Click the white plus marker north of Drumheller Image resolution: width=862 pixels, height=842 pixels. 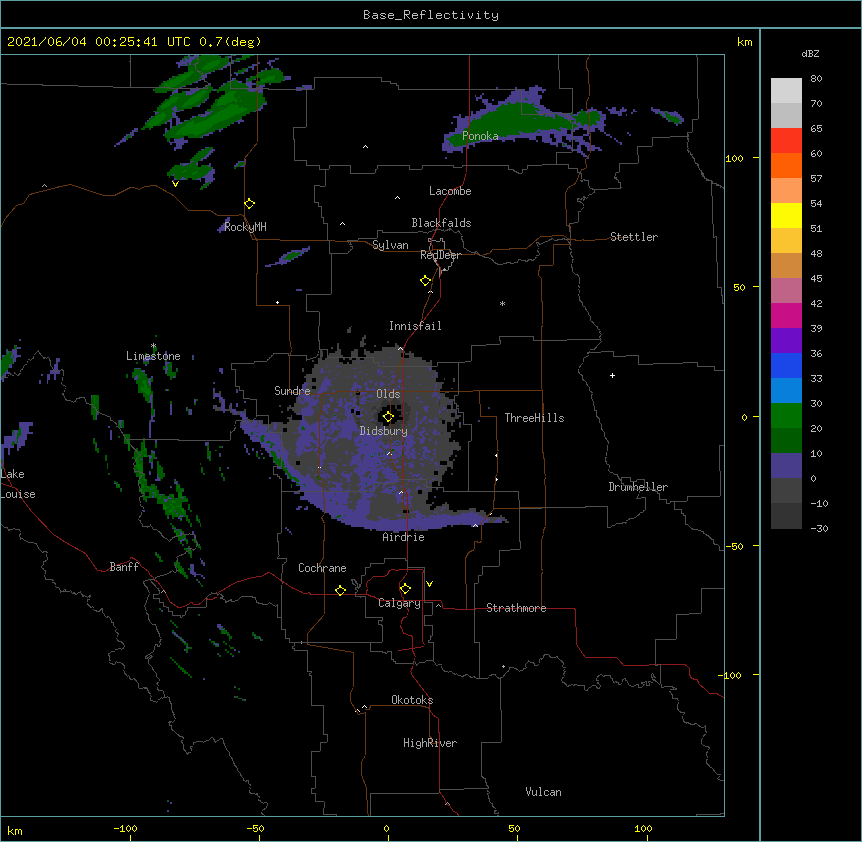click(x=612, y=375)
